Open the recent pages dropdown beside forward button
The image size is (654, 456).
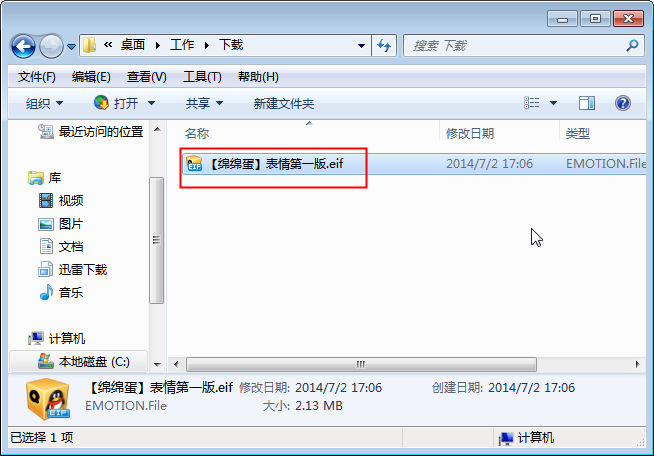pyautogui.click(x=72, y=46)
